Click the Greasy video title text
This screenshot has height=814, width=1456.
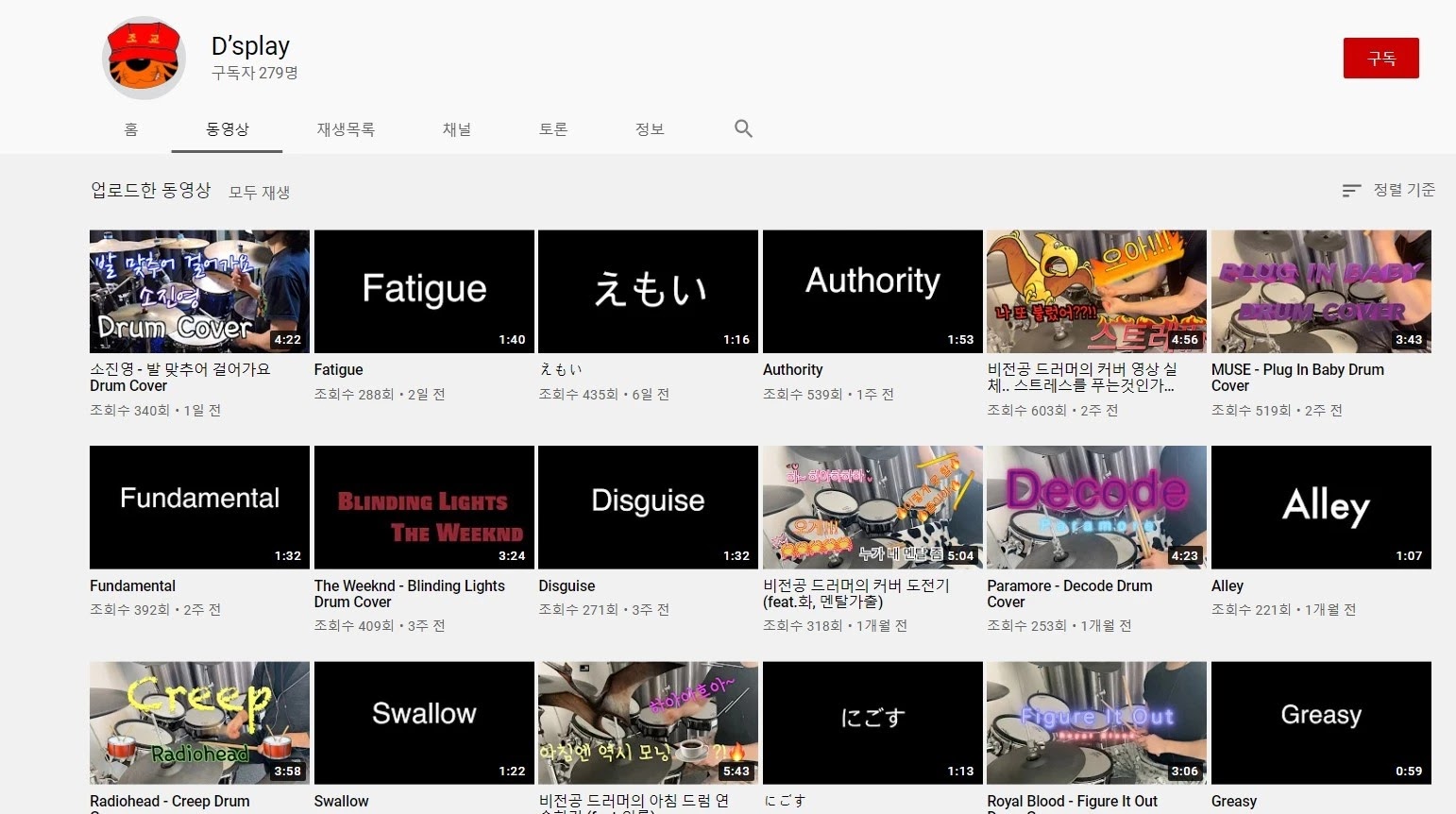coord(1234,802)
